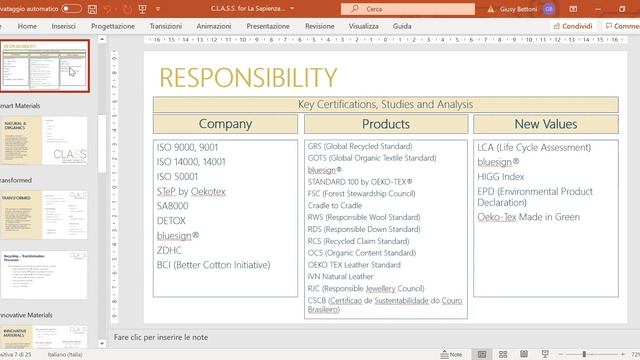Click the IVN Natural Leather line

[340, 276]
